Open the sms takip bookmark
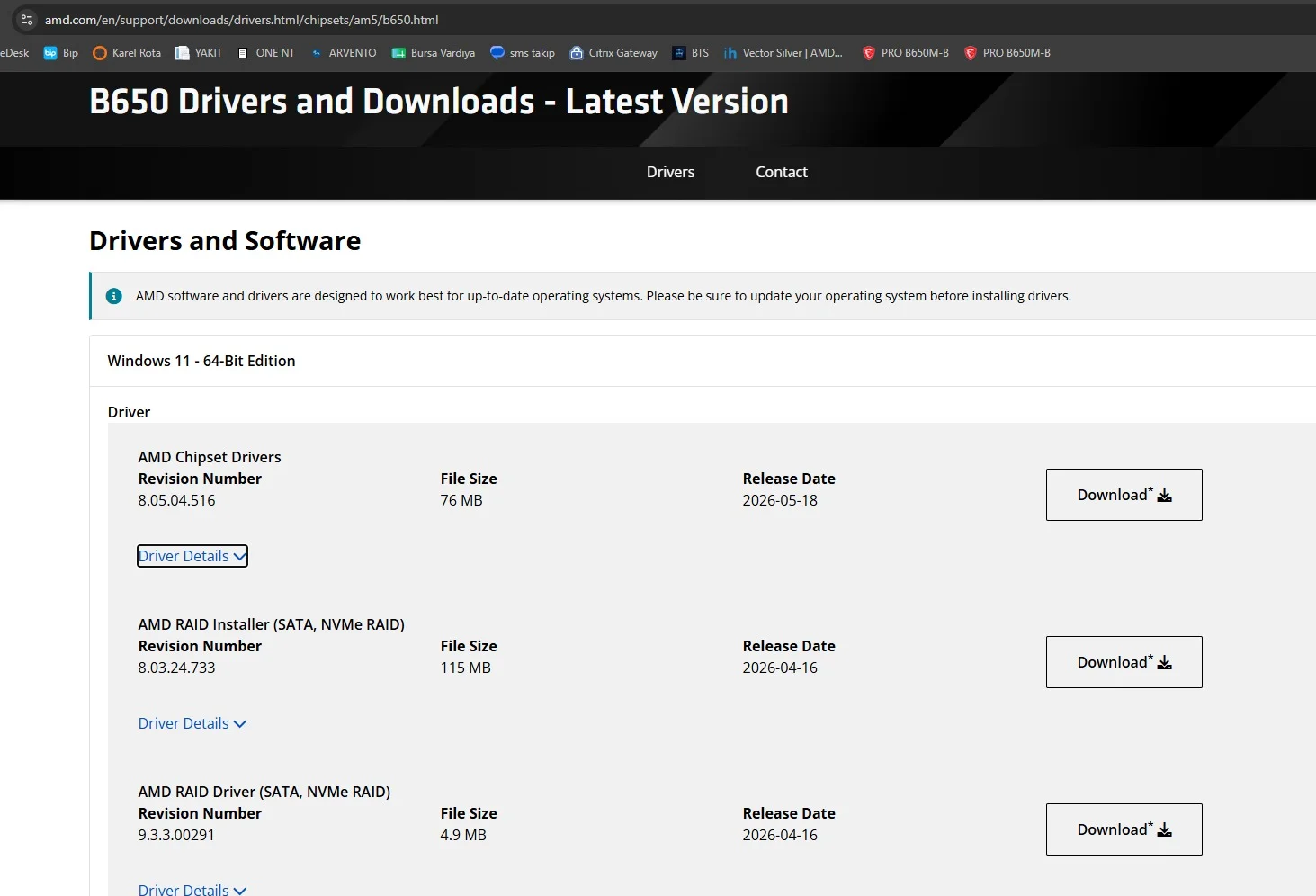Viewport: 1316px width, 896px height. point(523,53)
